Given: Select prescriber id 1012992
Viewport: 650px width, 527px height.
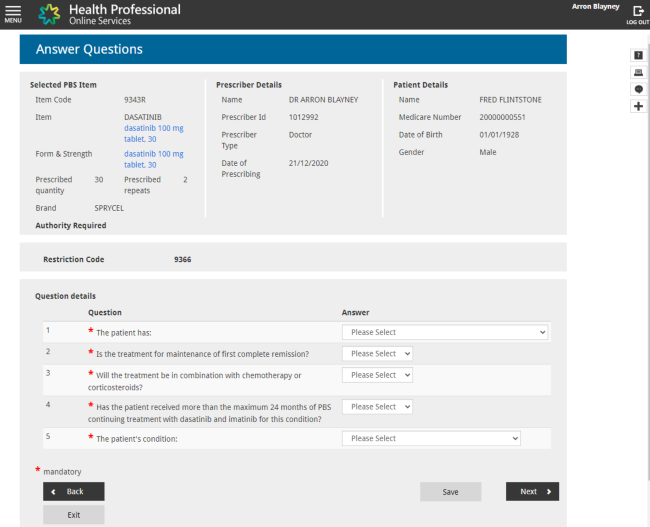Looking at the screenshot, I should pos(303,117).
